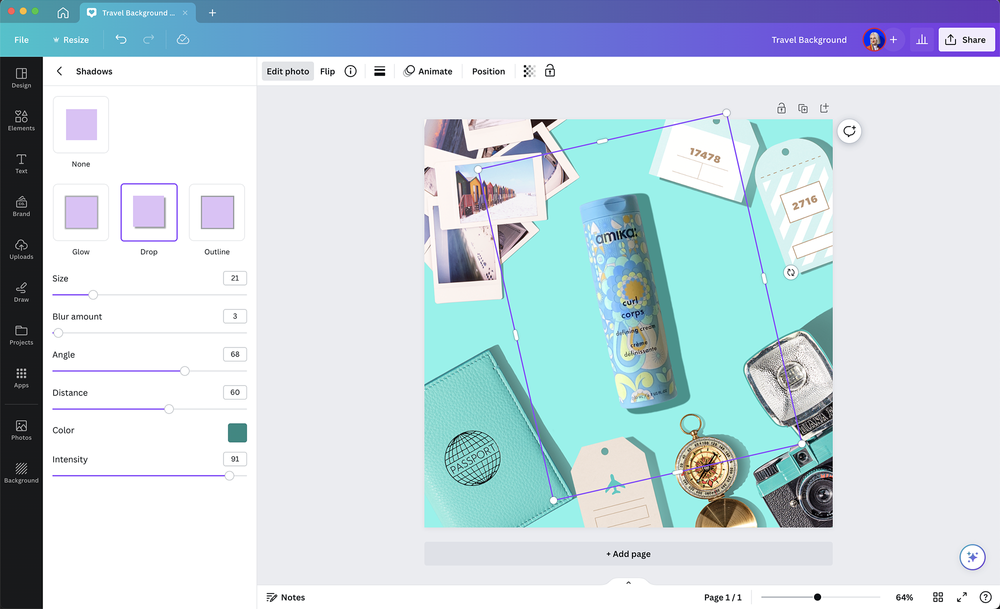Duplicate the selected element above the canvas
Screen dimensions: 1000x609
pyautogui.click(x=802, y=107)
